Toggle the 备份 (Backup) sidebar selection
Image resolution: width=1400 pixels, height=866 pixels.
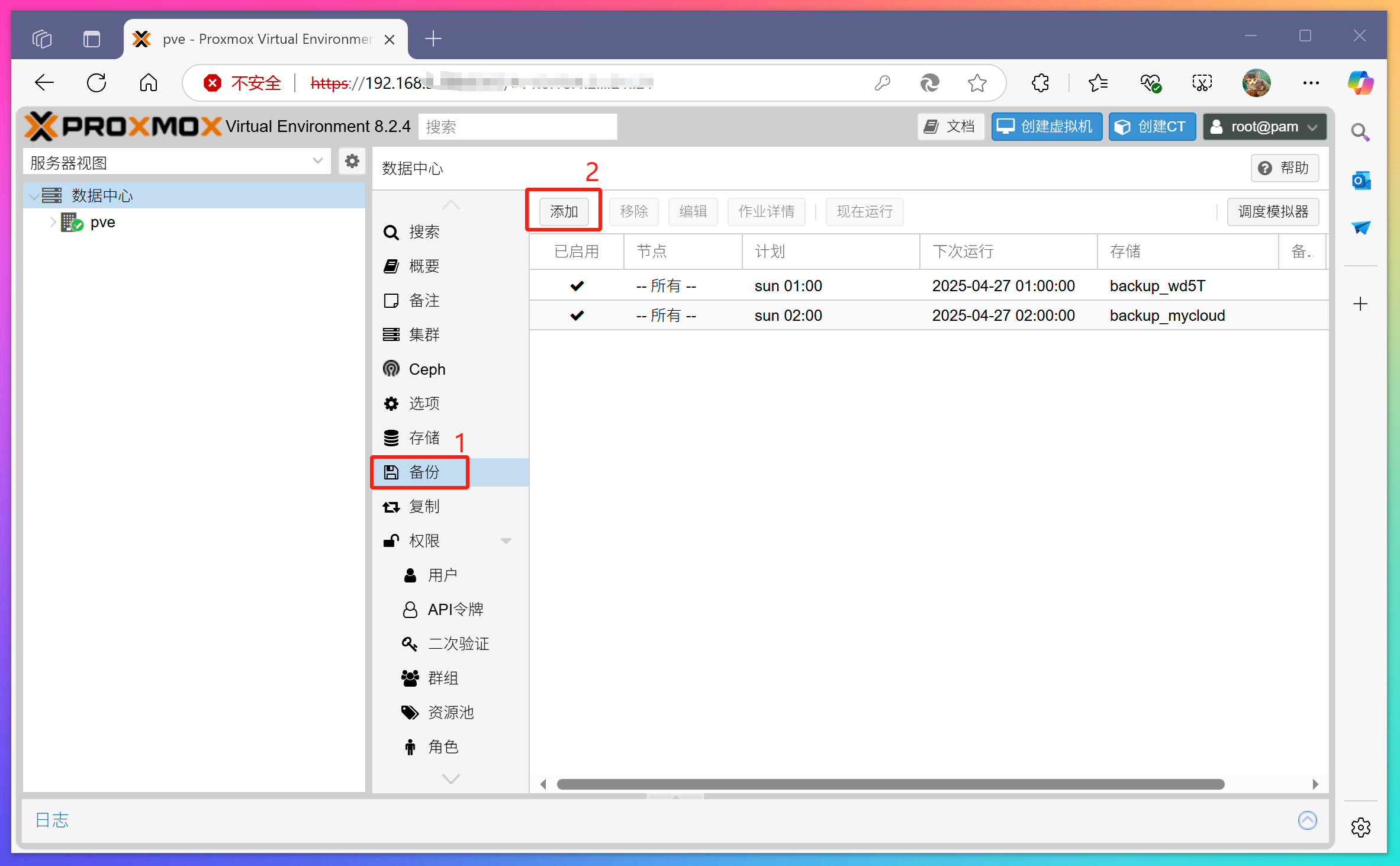tap(424, 472)
